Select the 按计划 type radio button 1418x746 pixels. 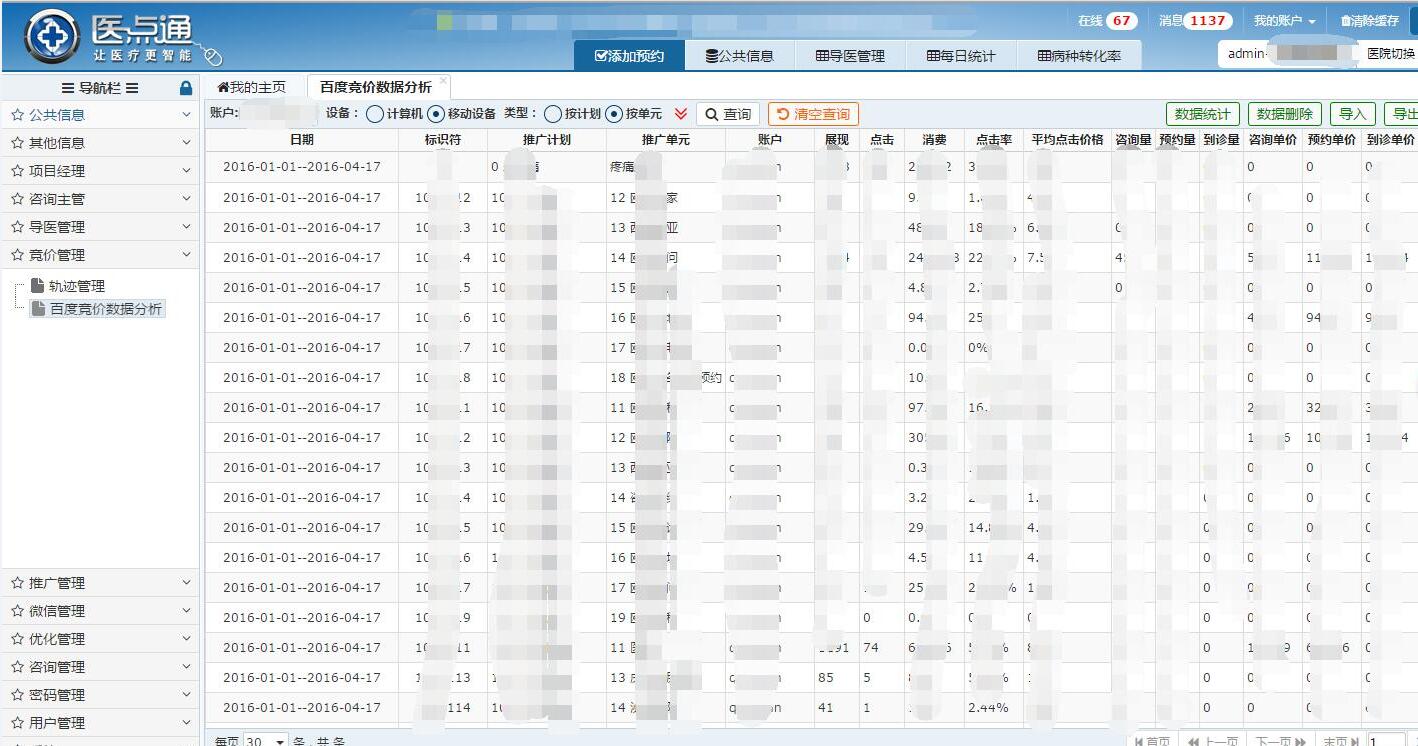pos(552,114)
